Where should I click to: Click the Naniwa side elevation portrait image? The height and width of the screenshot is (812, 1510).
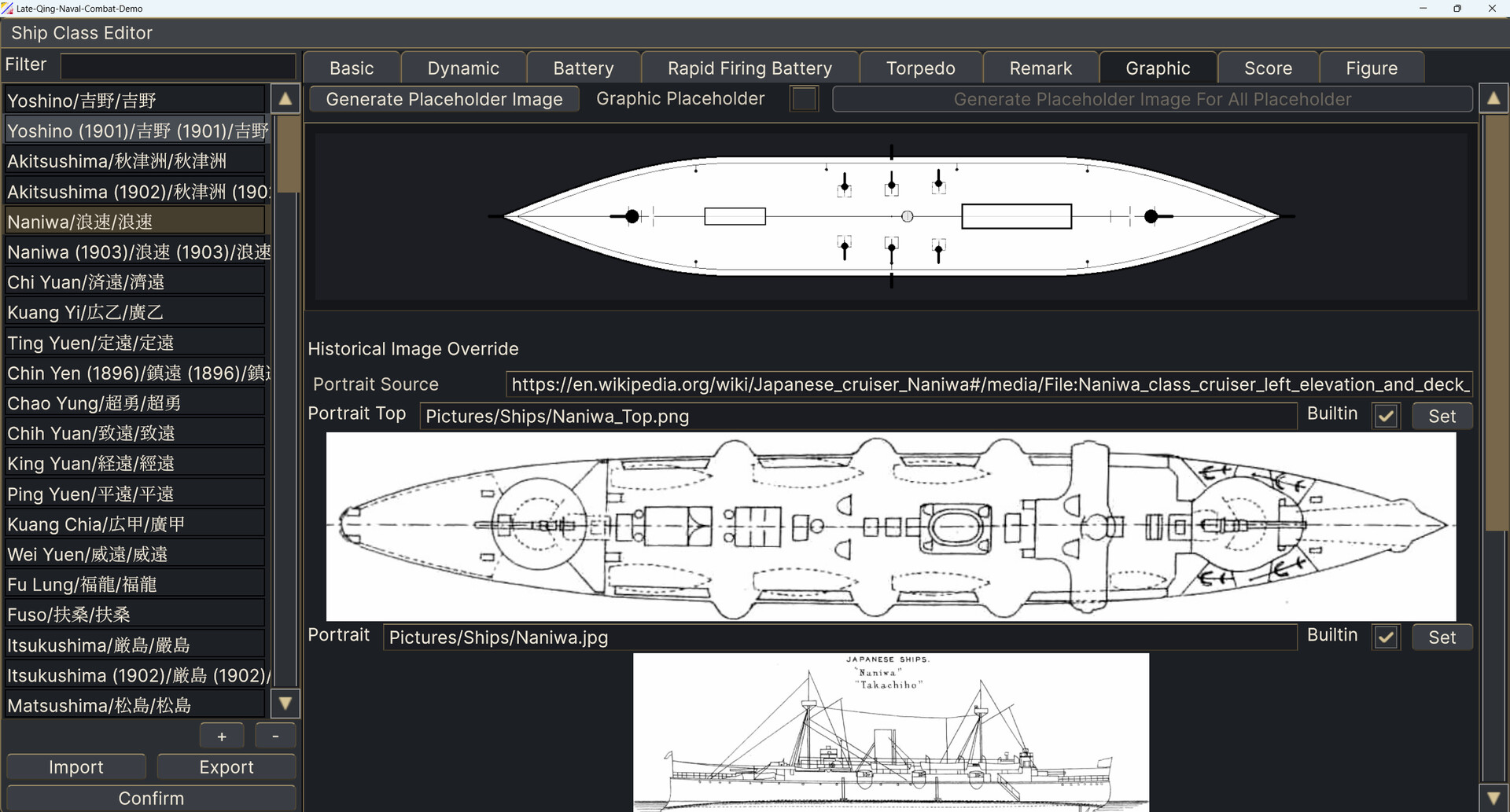(891, 733)
